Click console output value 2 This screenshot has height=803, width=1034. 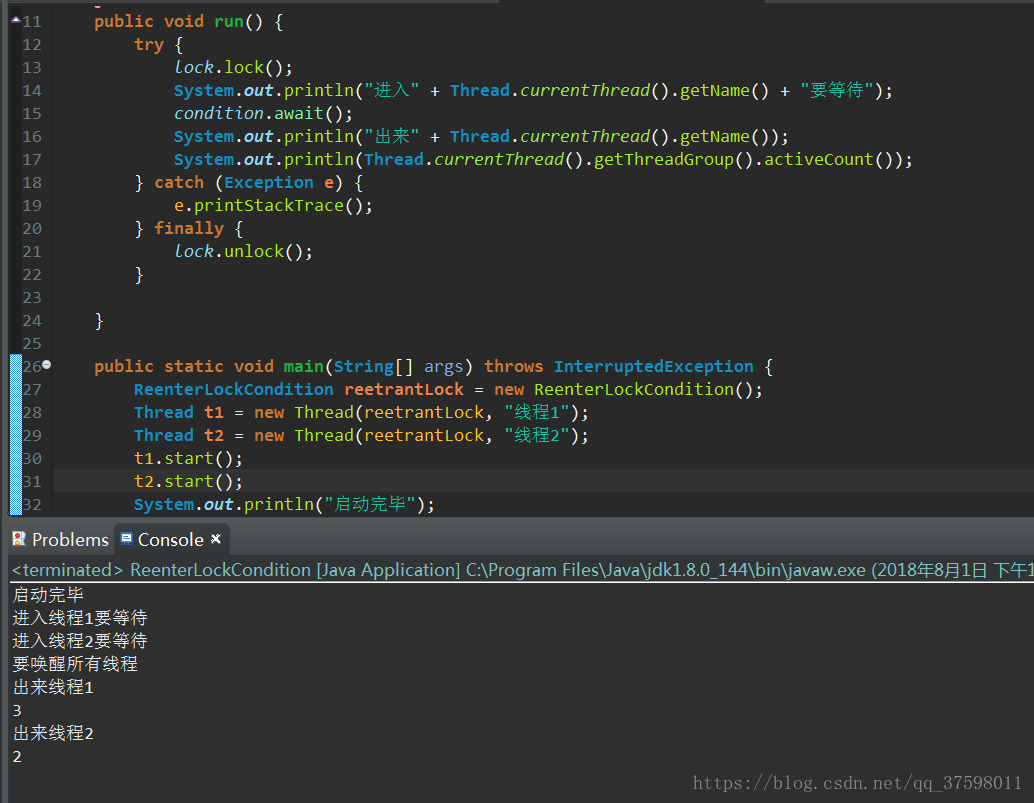[x=17, y=757]
